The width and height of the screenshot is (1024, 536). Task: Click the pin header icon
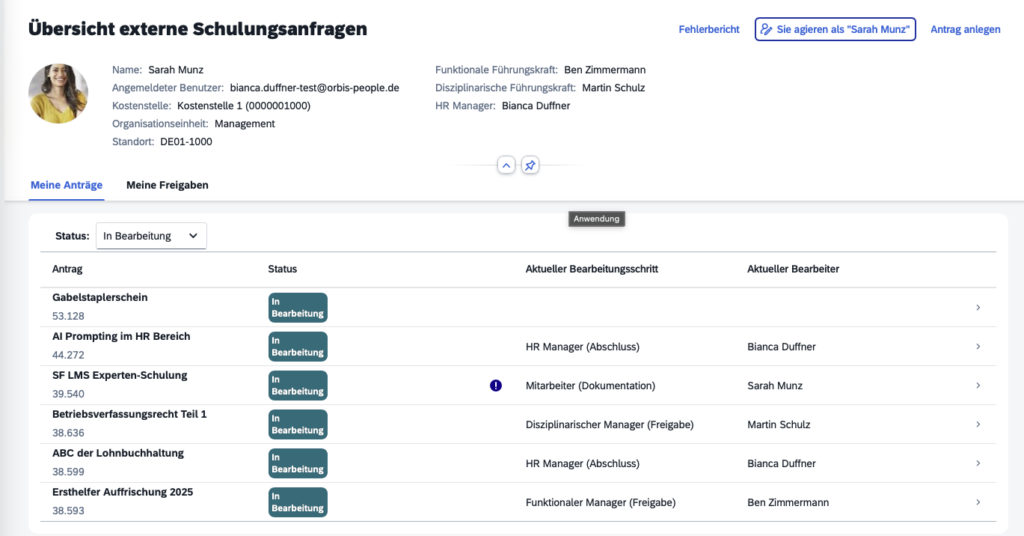tap(530, 165)
